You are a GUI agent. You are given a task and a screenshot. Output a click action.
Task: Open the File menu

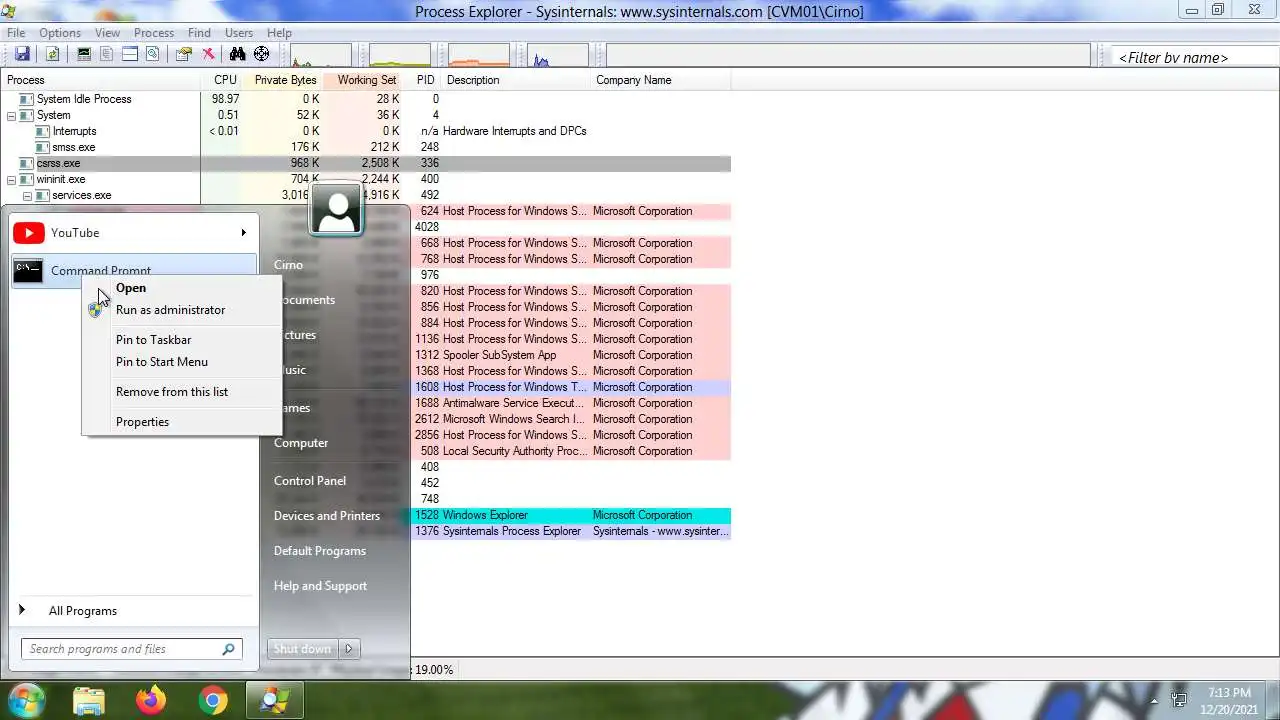tap(16, 33)
